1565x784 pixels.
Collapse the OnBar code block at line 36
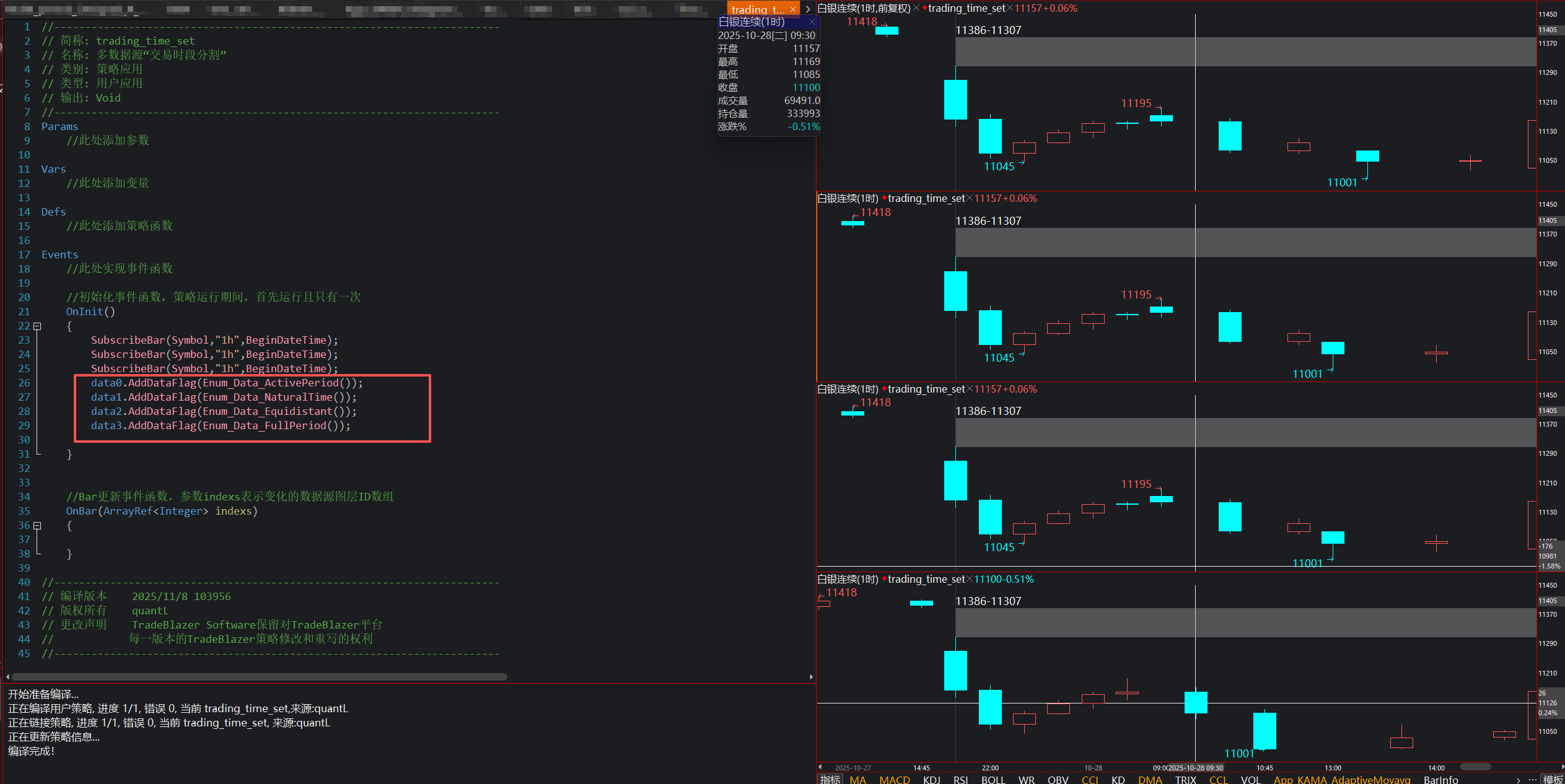[37, 526]
